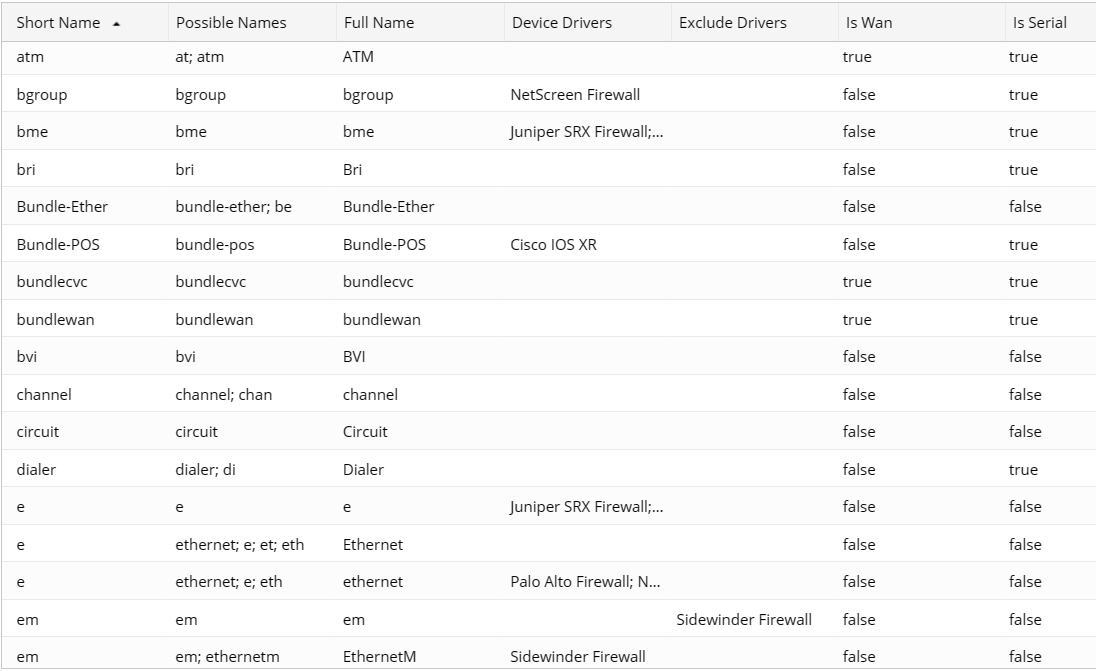Select the Cisco IOS XR driver cell

point(553,244)
